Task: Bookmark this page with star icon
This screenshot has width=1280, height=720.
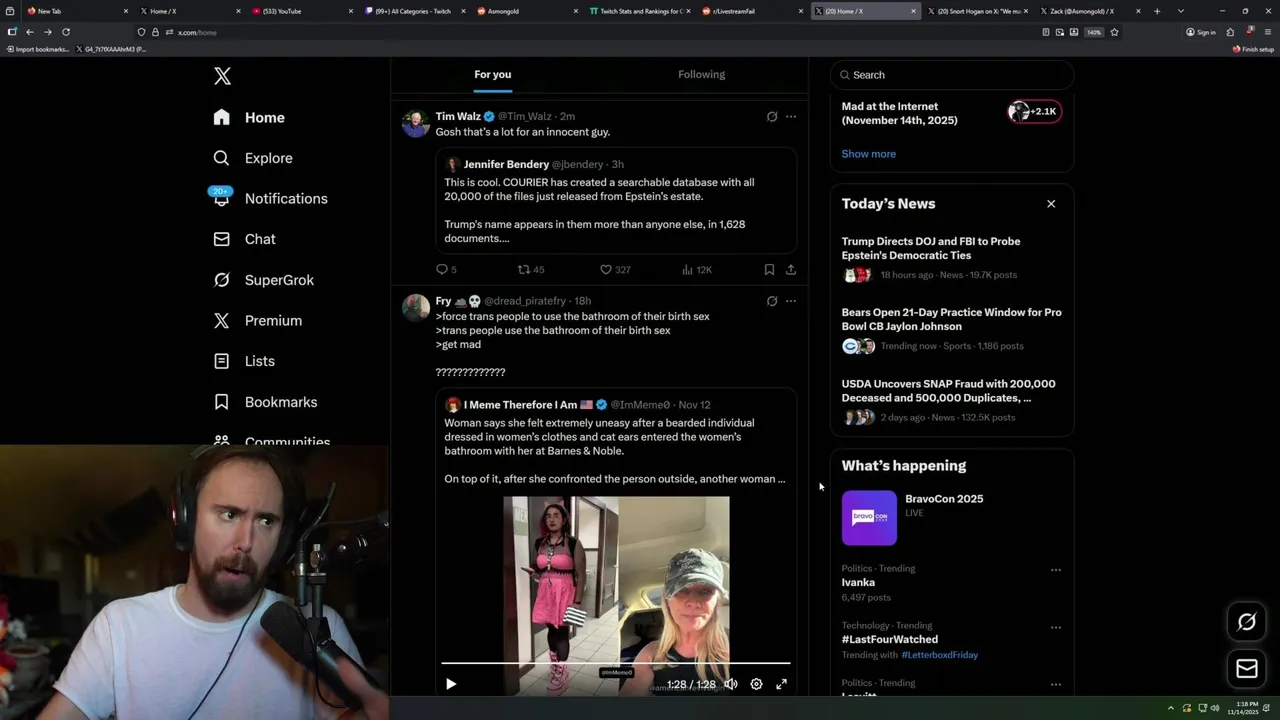Action: tap(1114, 32)
